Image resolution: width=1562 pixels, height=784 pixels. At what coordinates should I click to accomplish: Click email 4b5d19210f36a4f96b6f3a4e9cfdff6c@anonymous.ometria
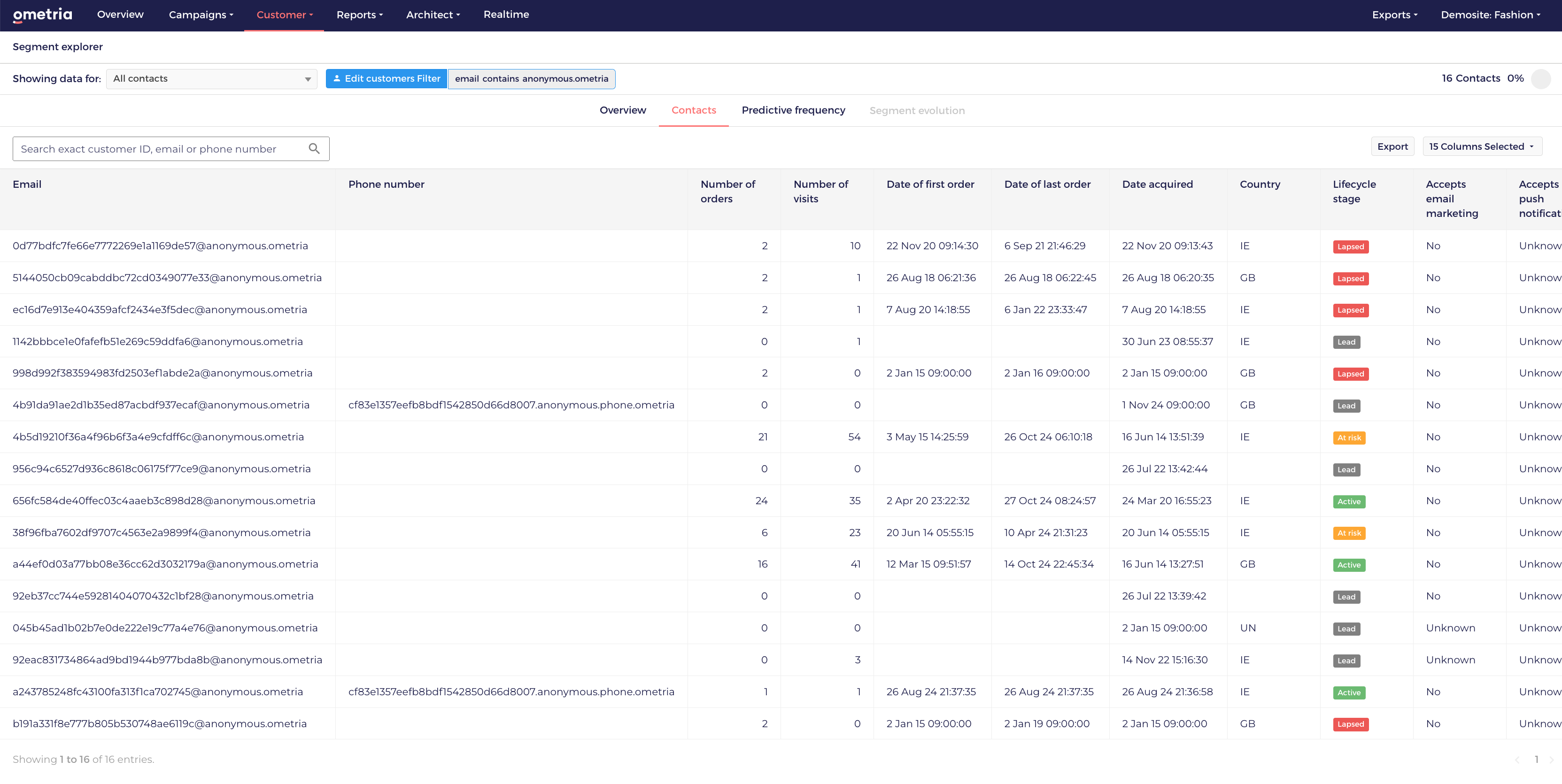(158, 437)
